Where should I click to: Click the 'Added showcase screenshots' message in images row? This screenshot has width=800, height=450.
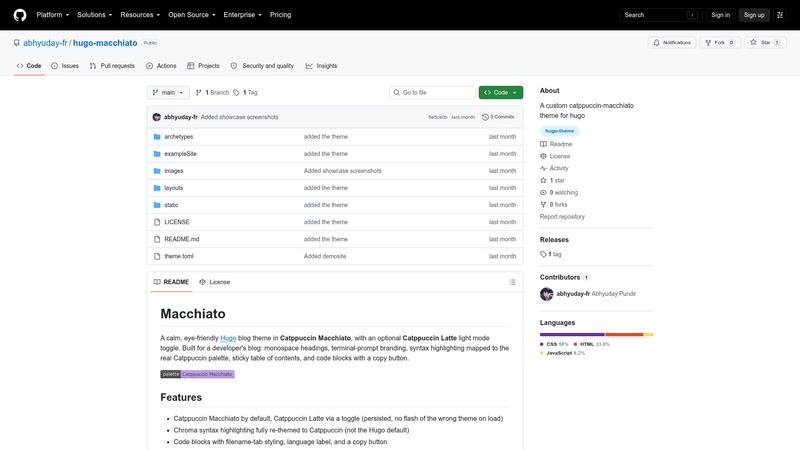coord(342,171)
